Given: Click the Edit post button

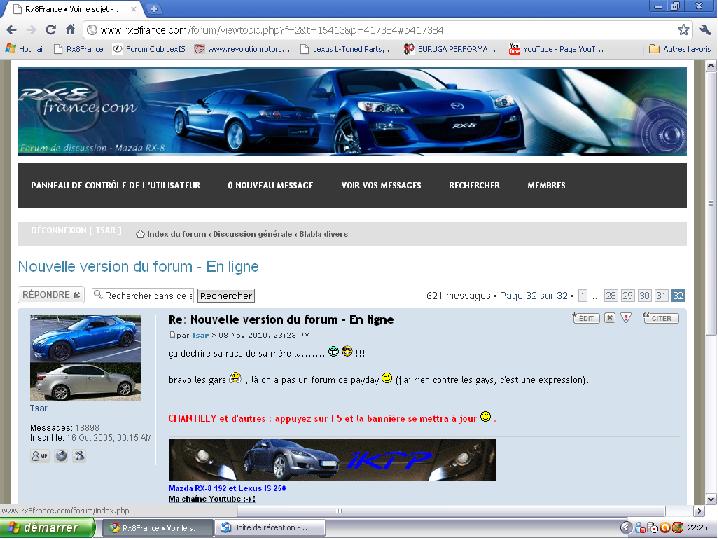Looking at the screenshot, I should pyautogui.click(x=586, y=318).
